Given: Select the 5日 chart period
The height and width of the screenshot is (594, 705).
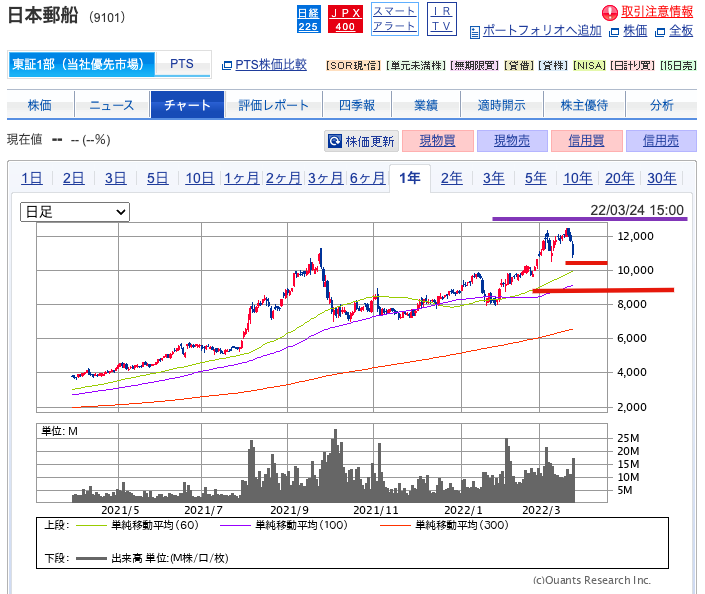Looking at the screenshot, I should (x=157, y=179).
